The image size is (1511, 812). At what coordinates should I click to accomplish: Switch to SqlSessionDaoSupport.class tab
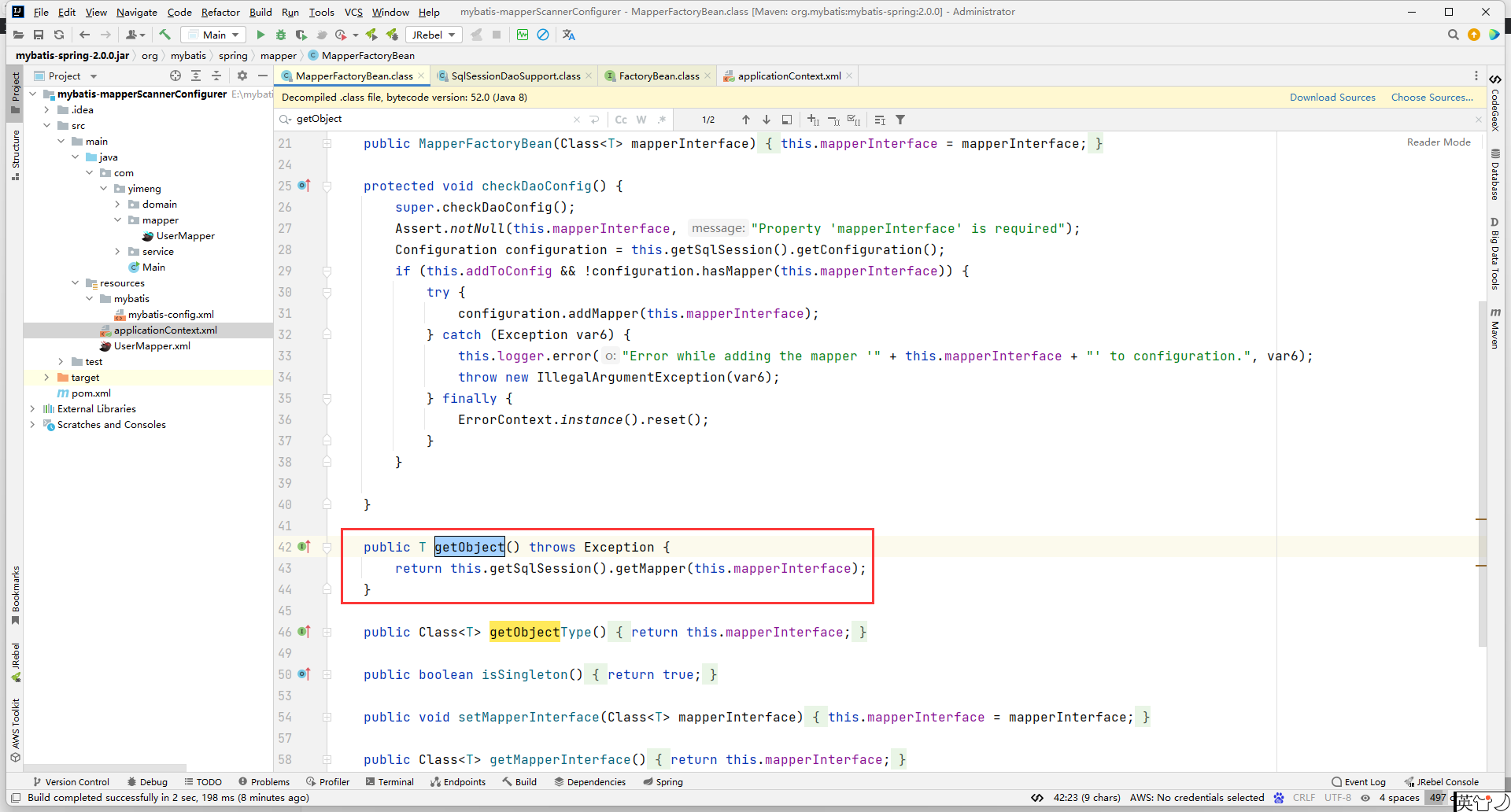click(x=515, y=76)
